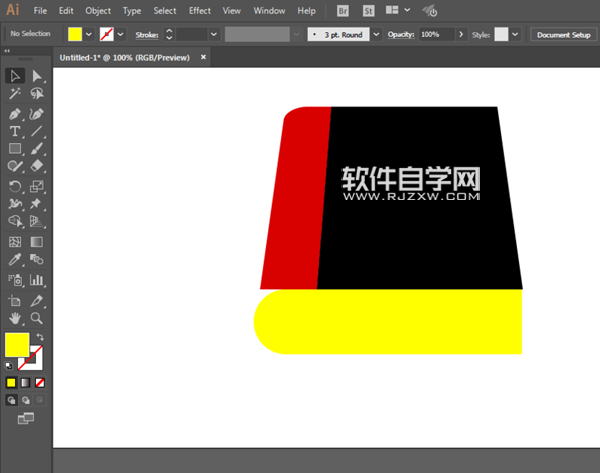Collapse the tools panel double arrows
Image resolution: width=600 pixels, height=473 pixels.
coord(7,51)
